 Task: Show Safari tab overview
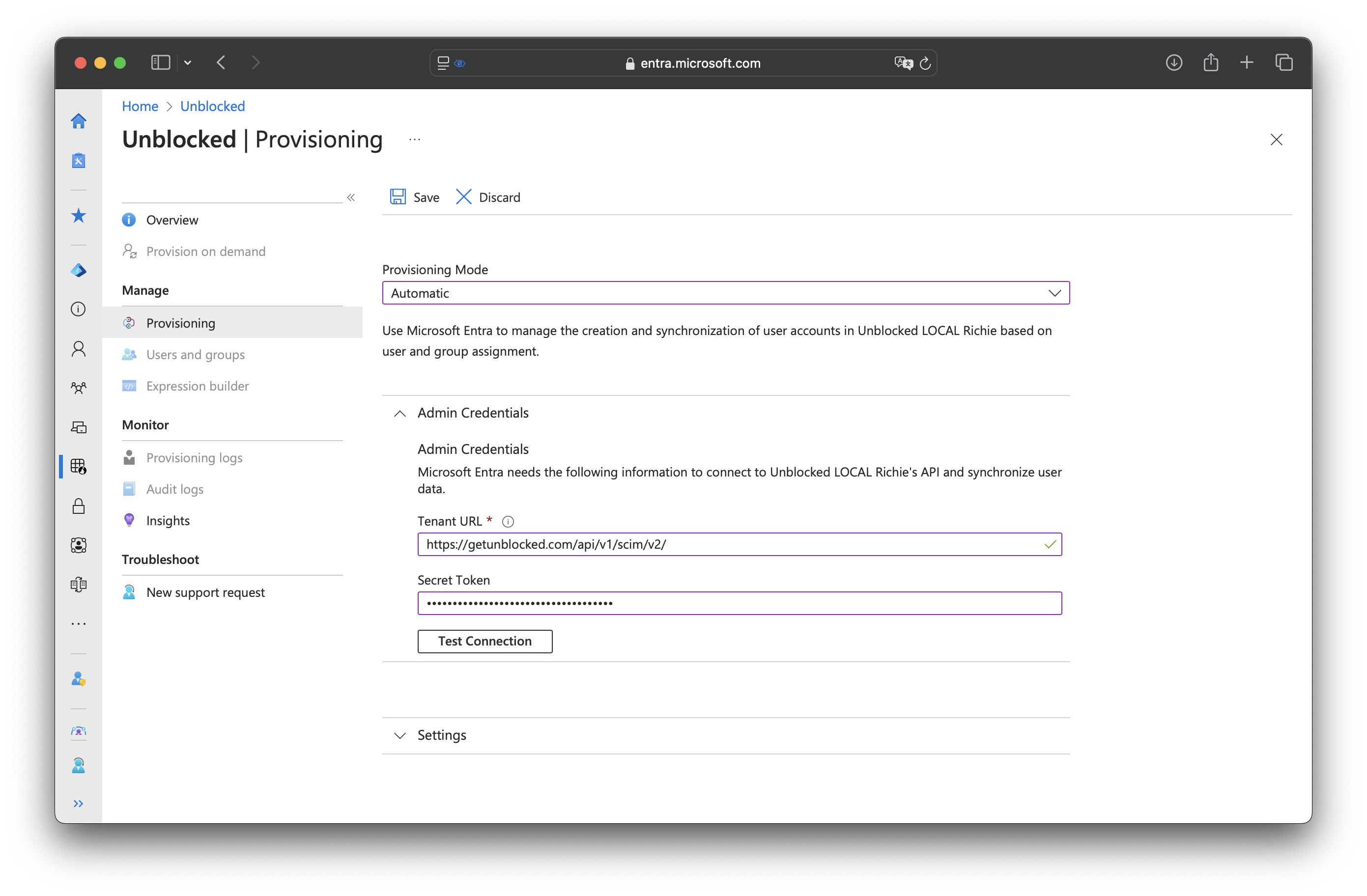[1284, 62]
